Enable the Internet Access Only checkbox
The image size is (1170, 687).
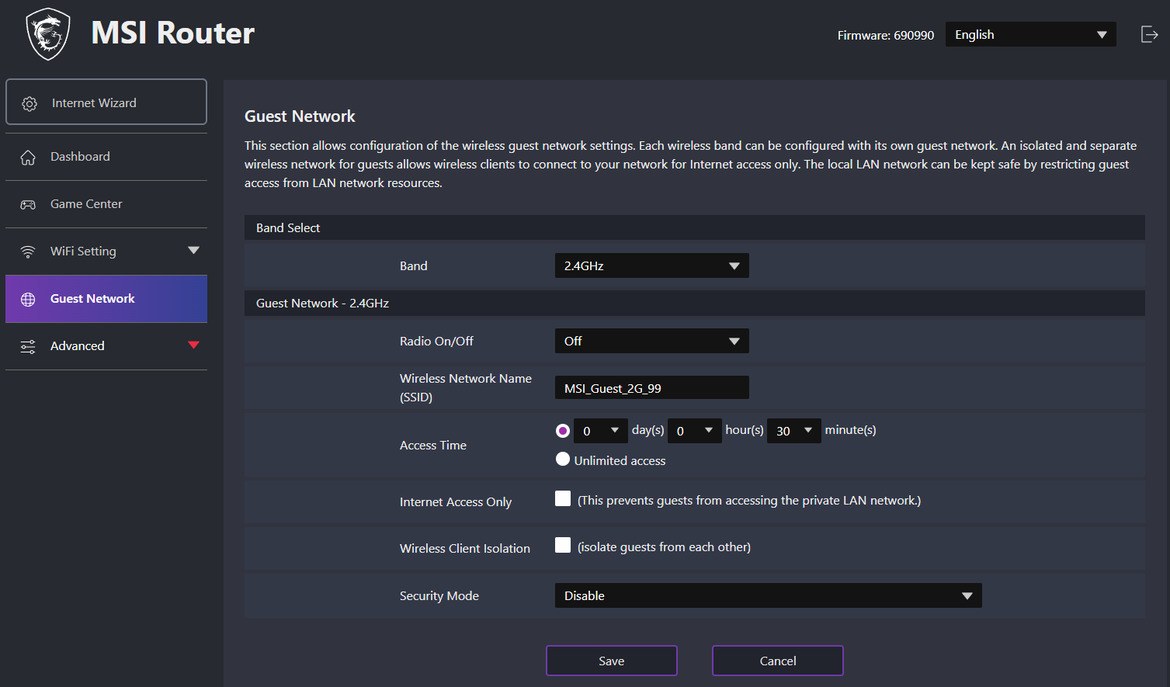563,498
